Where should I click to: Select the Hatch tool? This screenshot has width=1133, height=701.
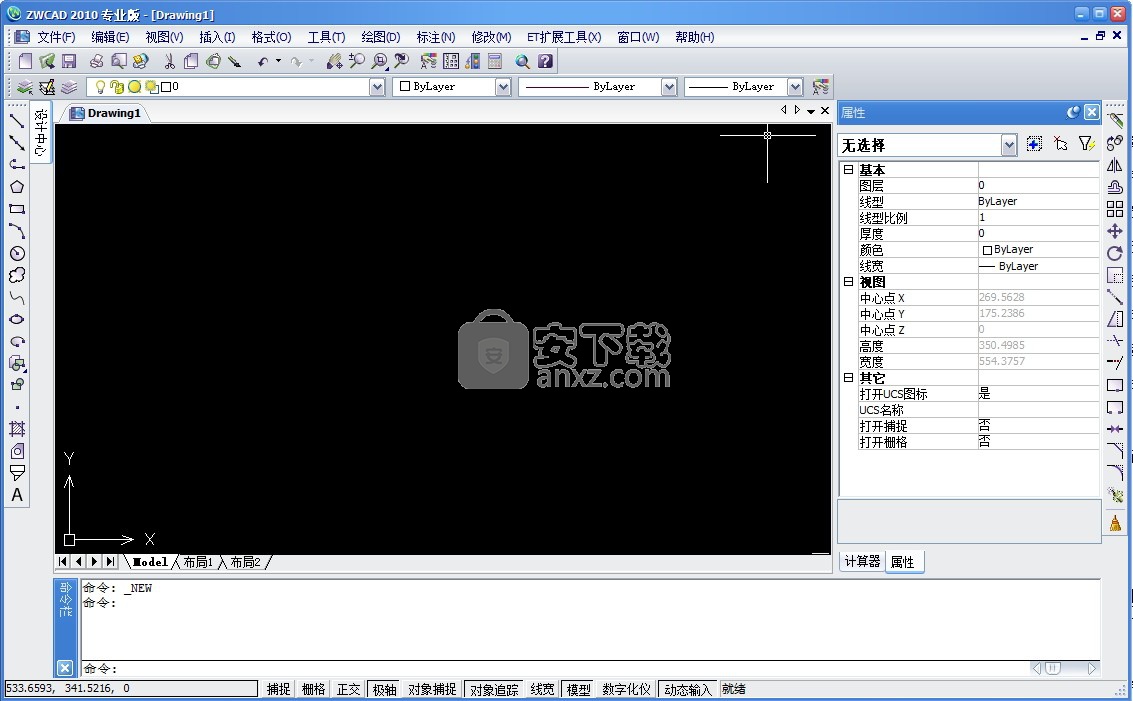pyautogui.click(x=17, y=429)
